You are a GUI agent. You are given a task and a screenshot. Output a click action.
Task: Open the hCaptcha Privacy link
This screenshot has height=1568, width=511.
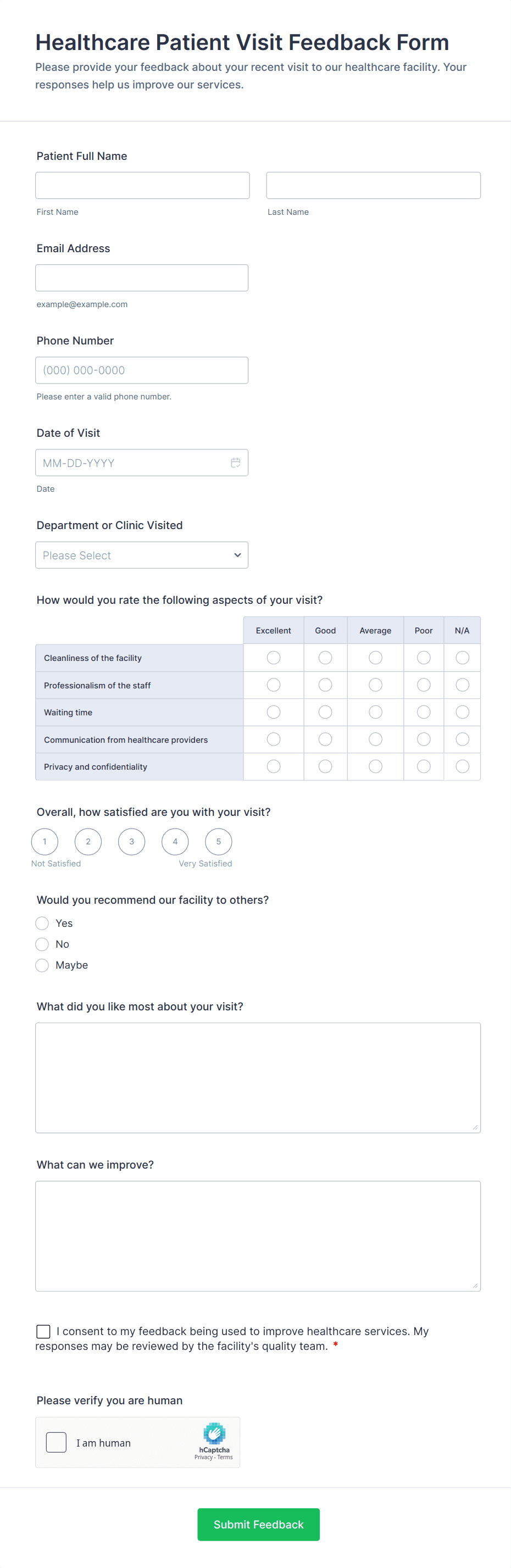[203, 1457]
